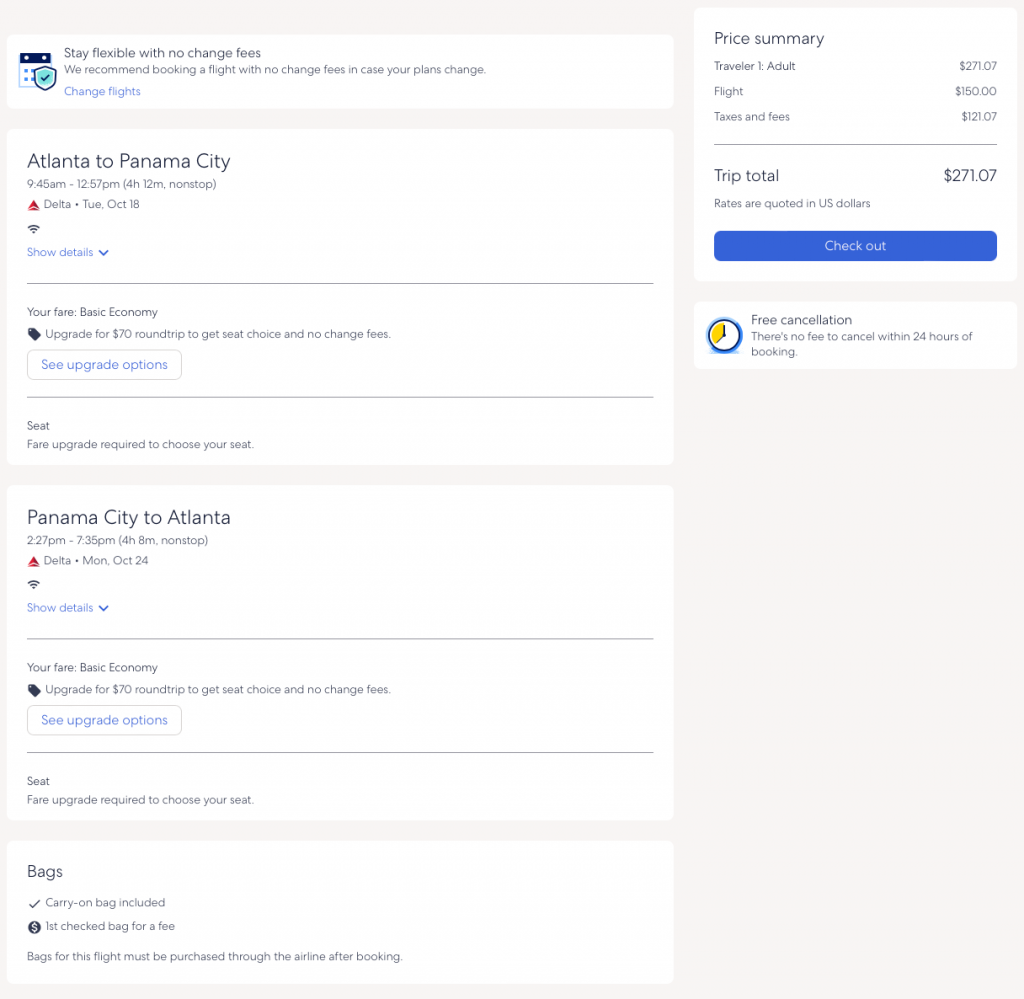Click the Bags section heading
Screen dimensions: 1024x999
(45, 872)
